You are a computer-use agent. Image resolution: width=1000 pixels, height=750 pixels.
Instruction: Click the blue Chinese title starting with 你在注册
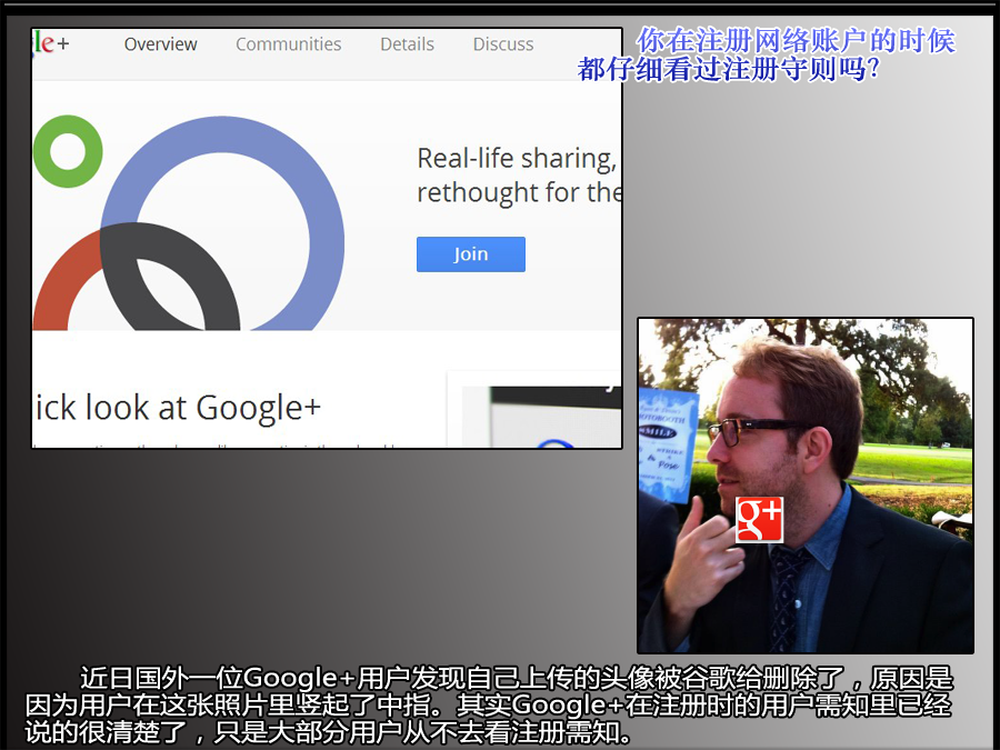point(796,41)
